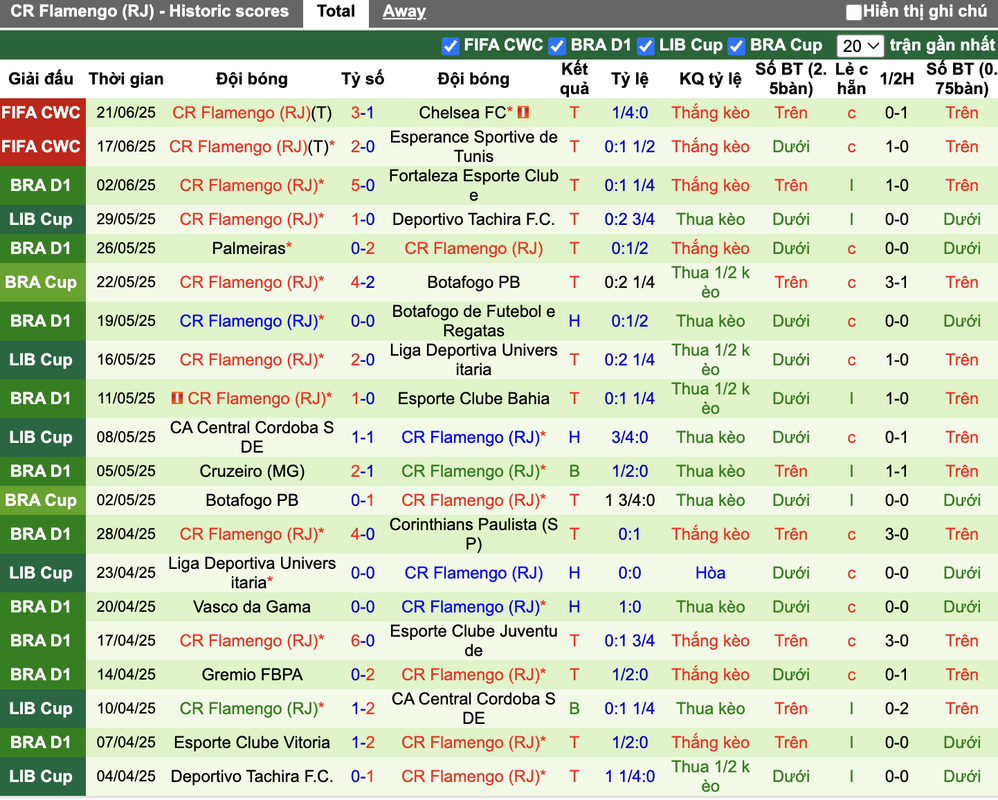
Task: Click the date 26/05/25
Action: pos(126,248)
